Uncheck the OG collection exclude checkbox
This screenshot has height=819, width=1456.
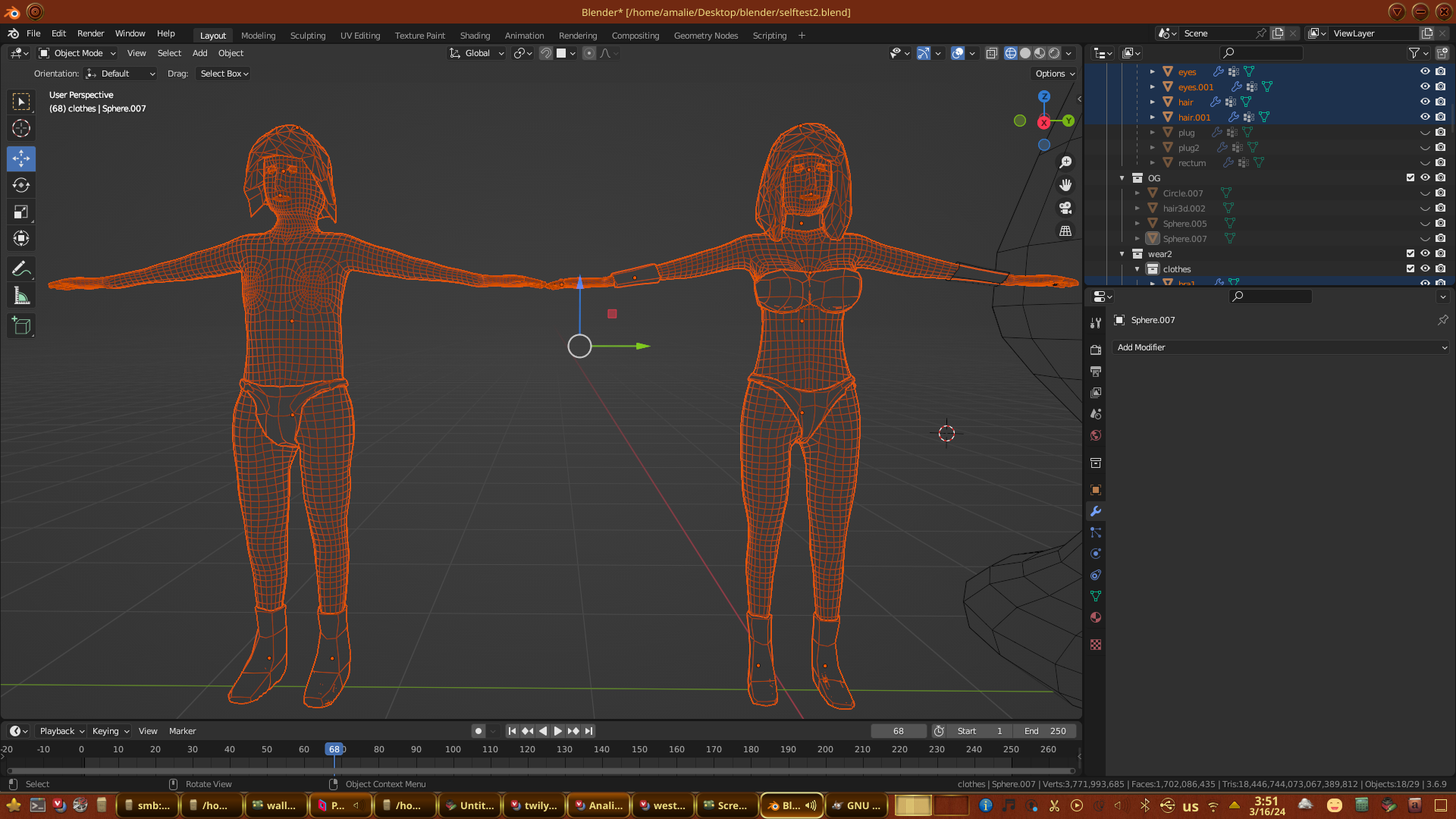[x=1410, y=177]
